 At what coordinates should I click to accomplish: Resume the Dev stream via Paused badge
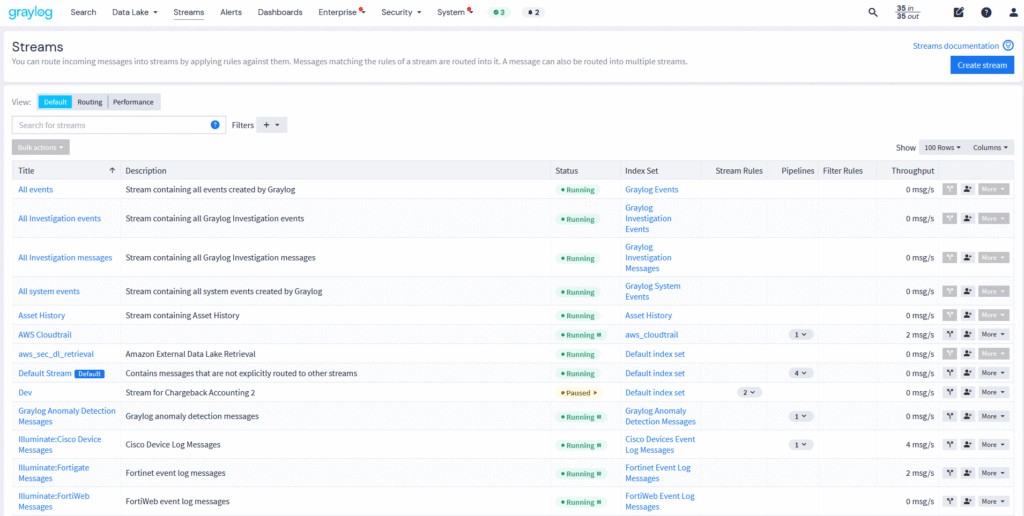pos(578,393)
